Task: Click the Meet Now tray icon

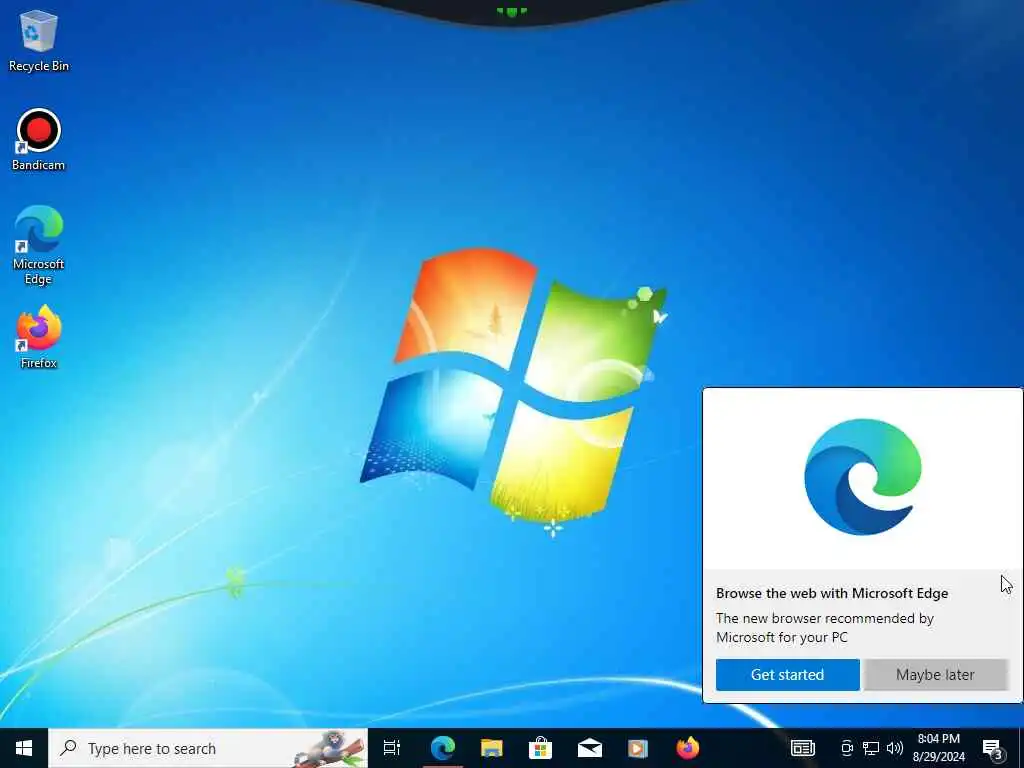Action: [847, 748]
